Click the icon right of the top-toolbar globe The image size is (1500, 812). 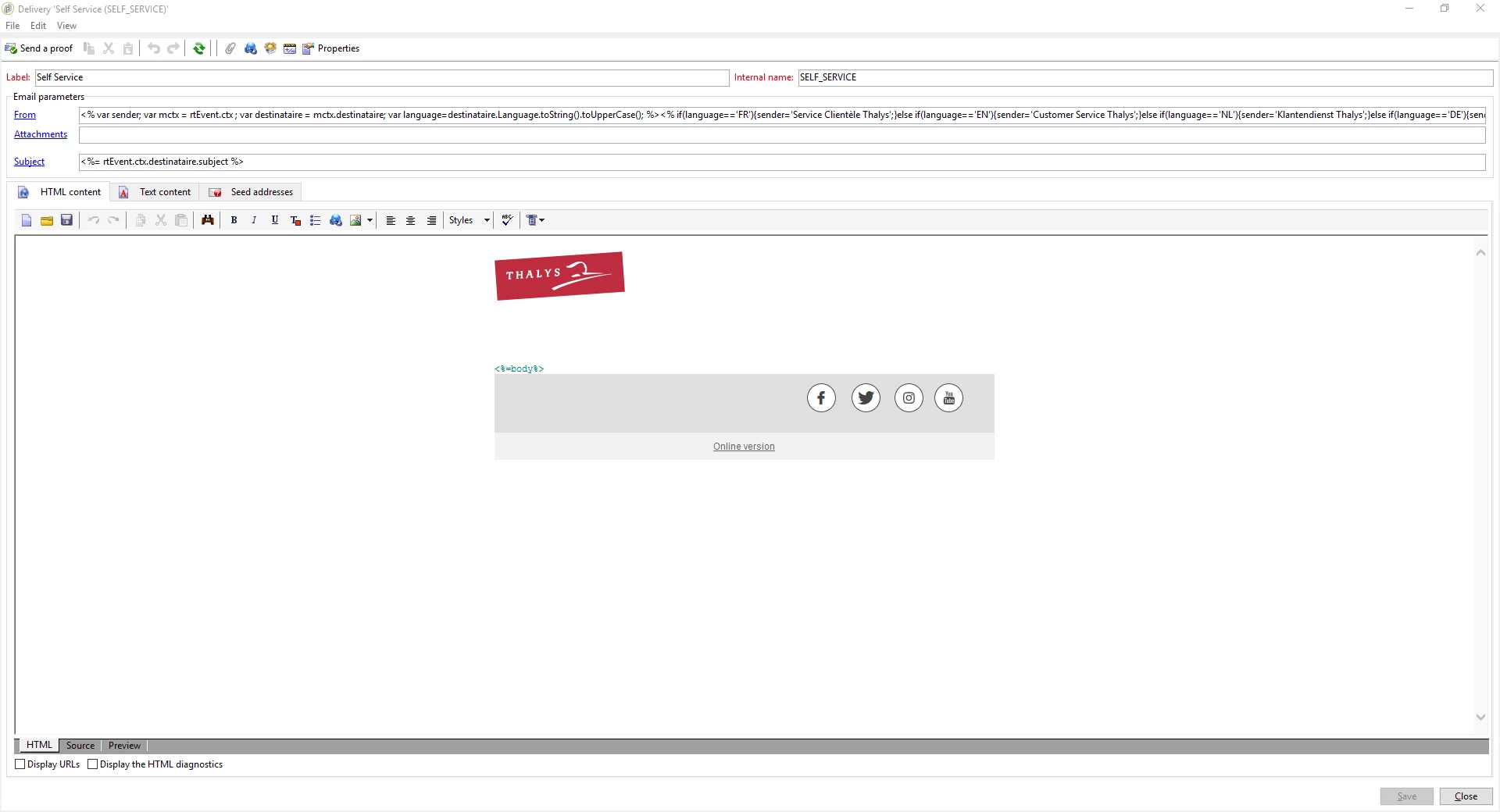coord(270,48)
